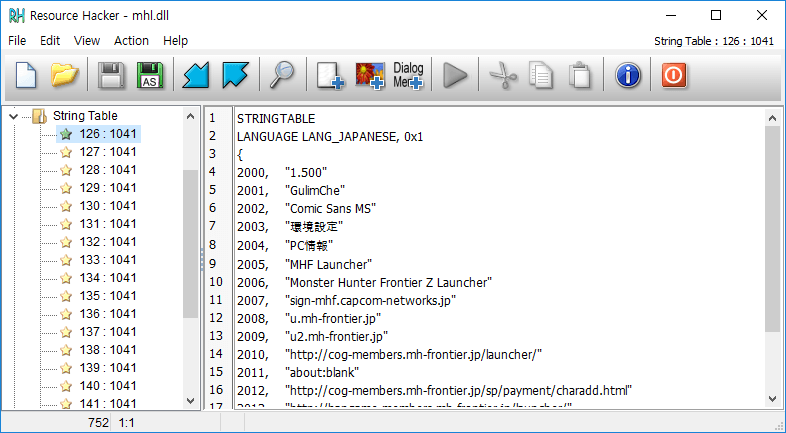Screen dimensions: 786x433
Task: Open the View menu
Action: tap(87, 41)
